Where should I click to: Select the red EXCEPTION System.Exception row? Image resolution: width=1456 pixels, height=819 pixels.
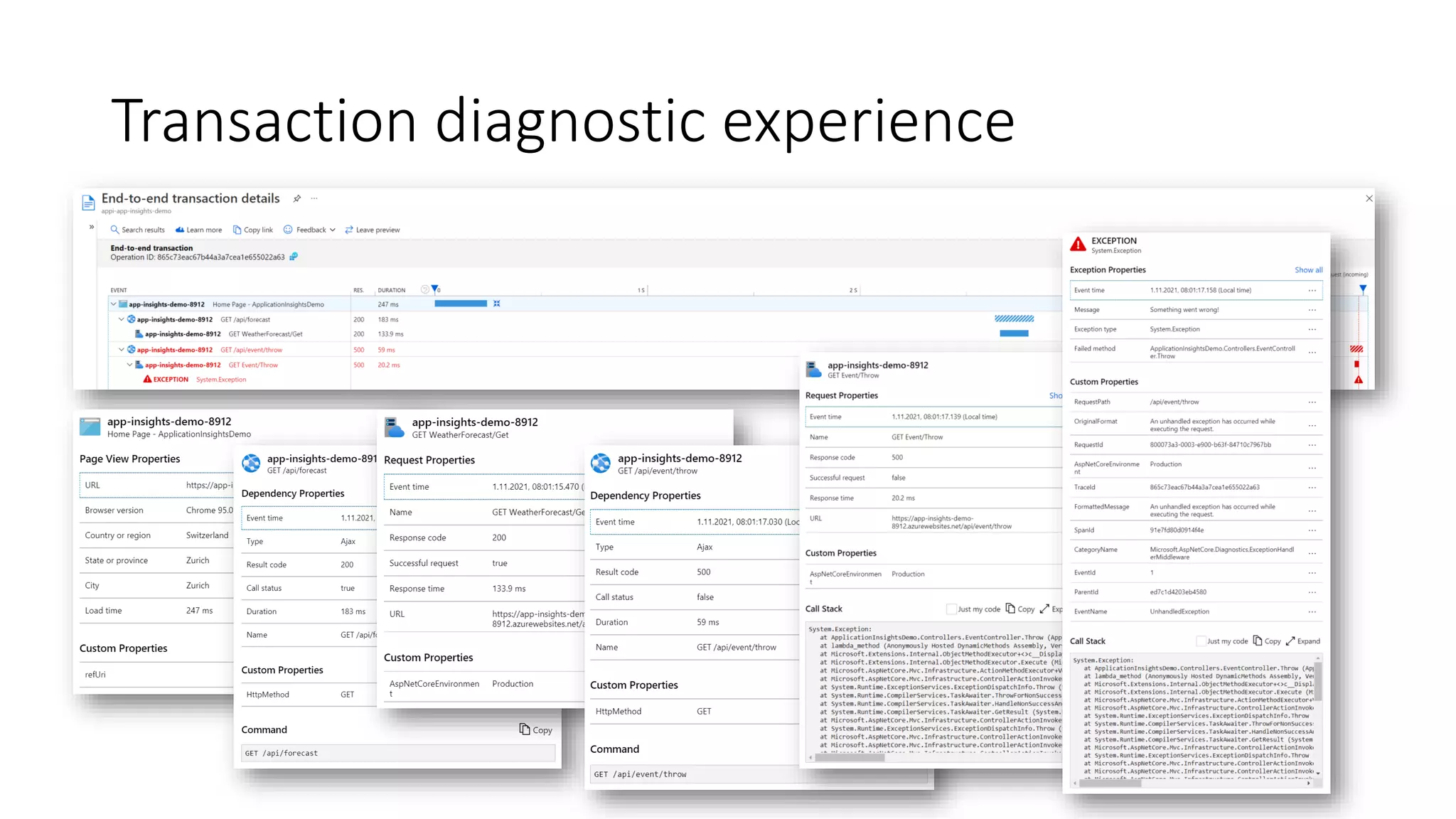[195, 380]
